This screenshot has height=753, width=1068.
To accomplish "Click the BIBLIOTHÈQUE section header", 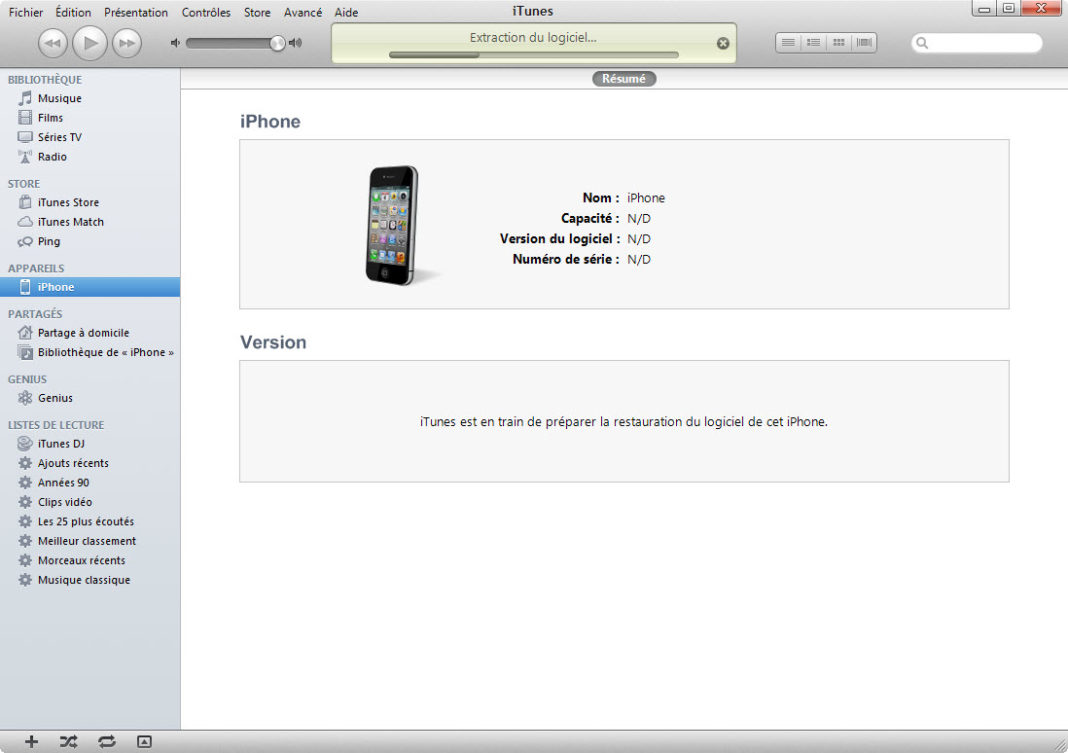I will 45,80.
